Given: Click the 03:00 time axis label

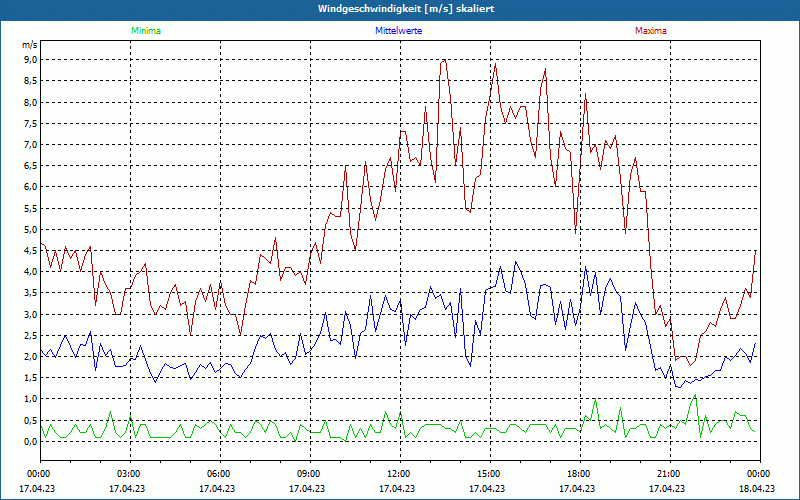Looking at the screenshot, I should [131, 474].
